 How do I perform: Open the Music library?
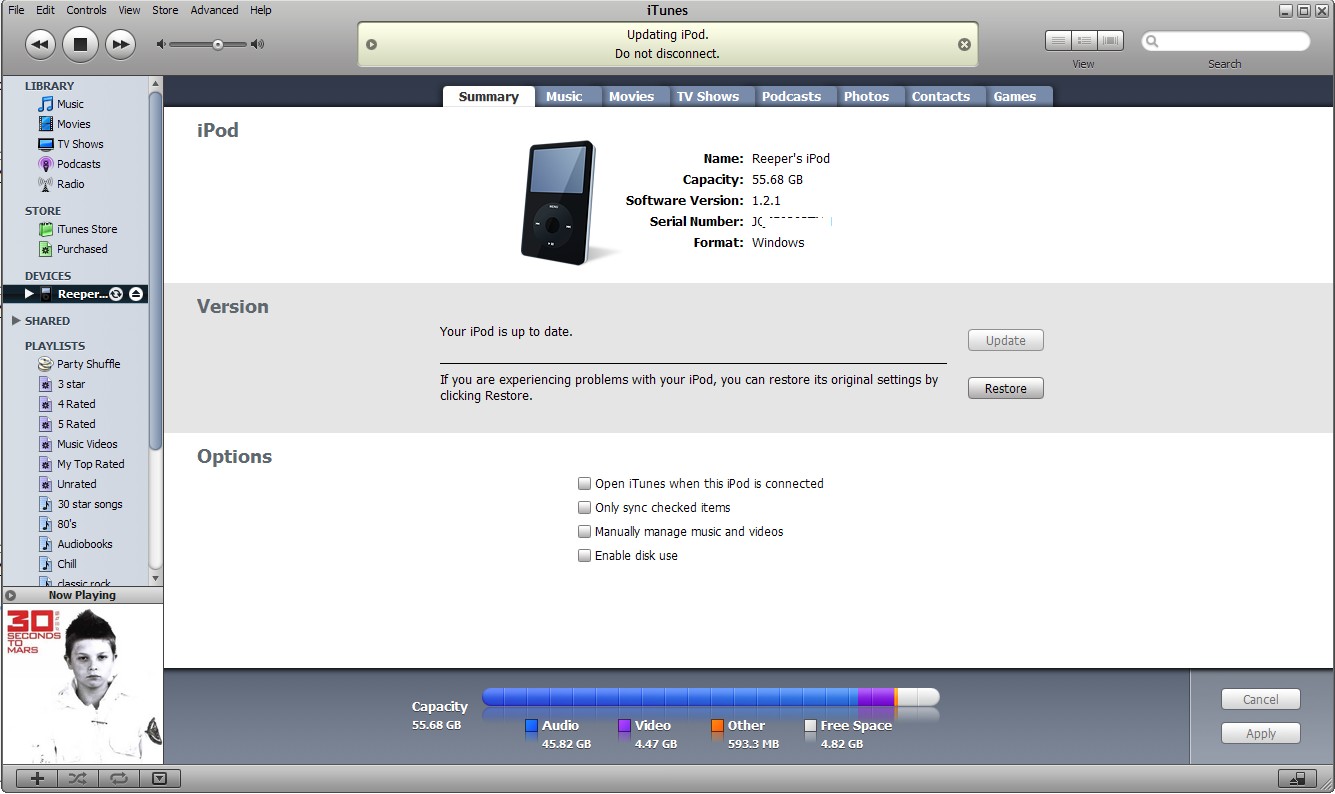pos(70,104)
